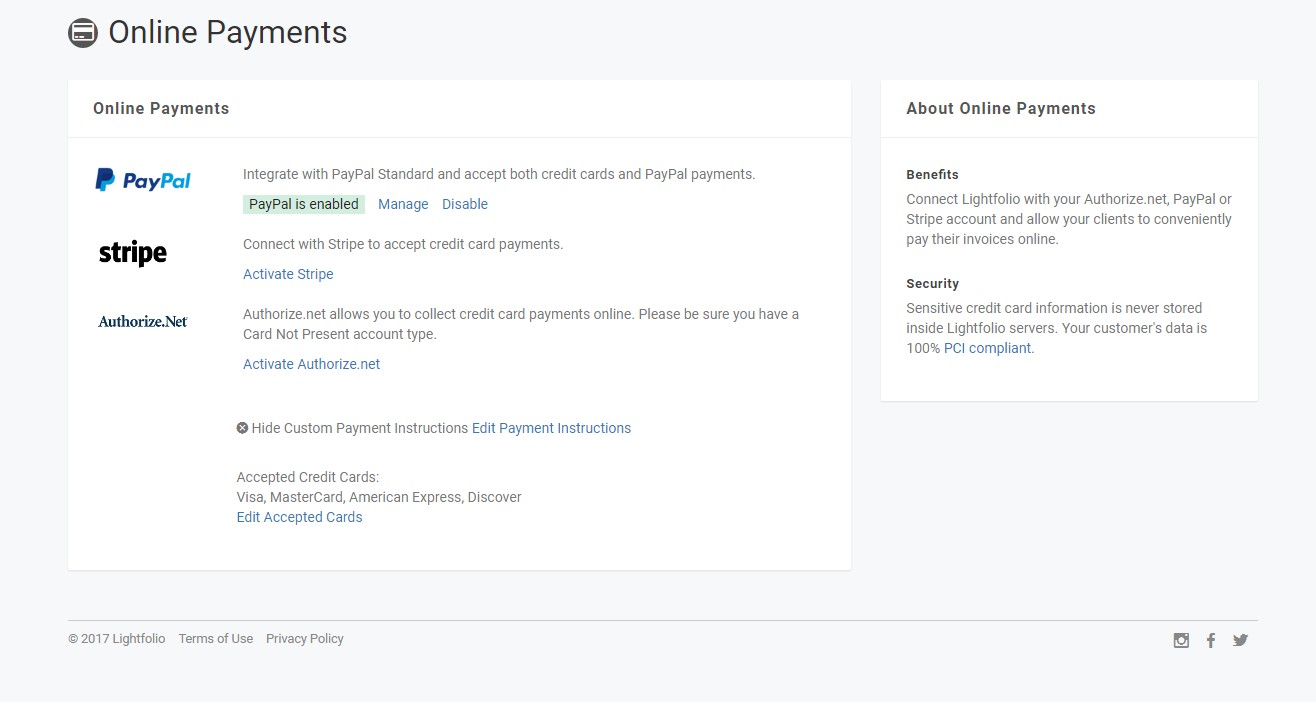Viewport: 1316px width, 702px height.
Task: Click the Stripe logo
Action: pyautogui.click(x=133, y=253)
